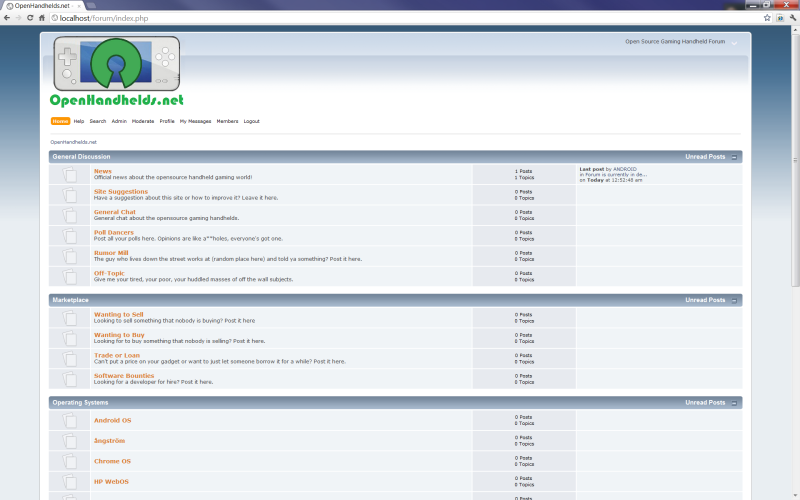Image resolution: width=800 pixels, height=500 pixels.
Task: Click the browser Back arrow
Action: coord(7,18)
